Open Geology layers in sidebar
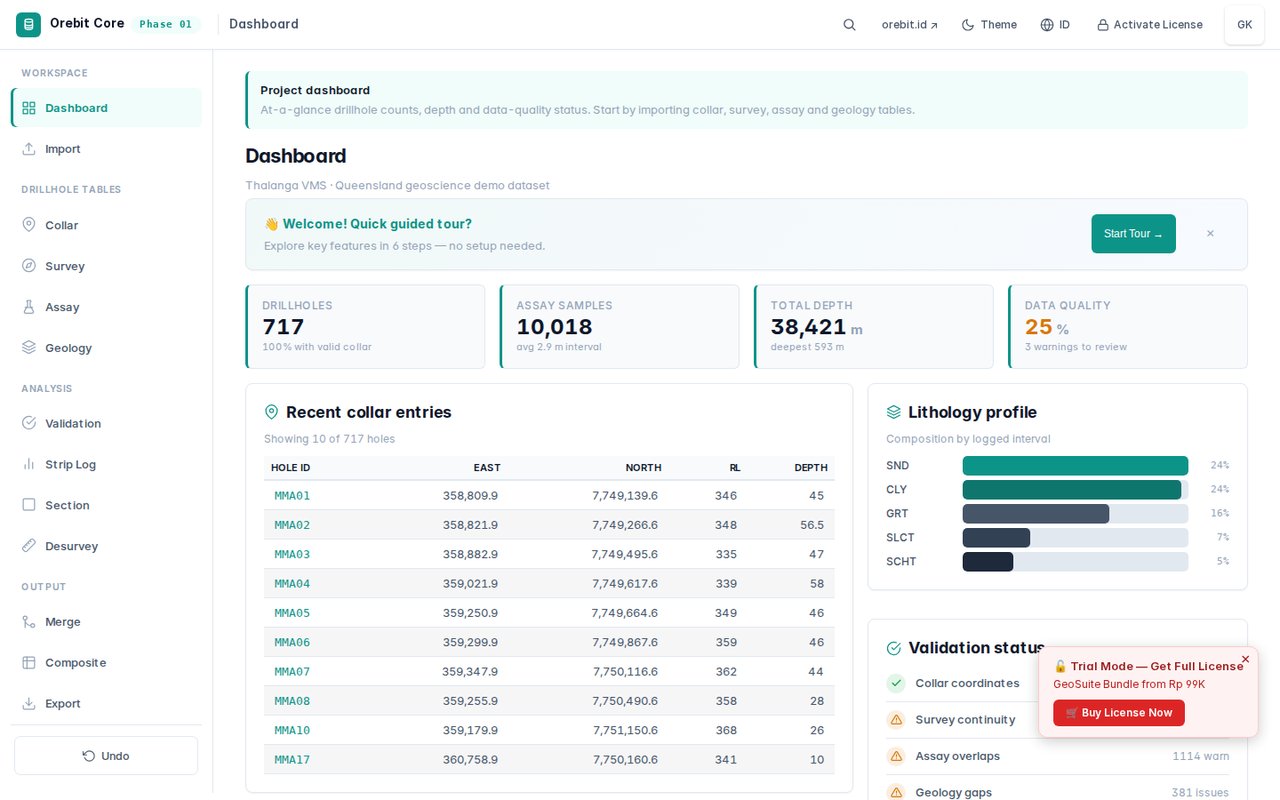Viewport: 1280px width, 800px height. 107,348
